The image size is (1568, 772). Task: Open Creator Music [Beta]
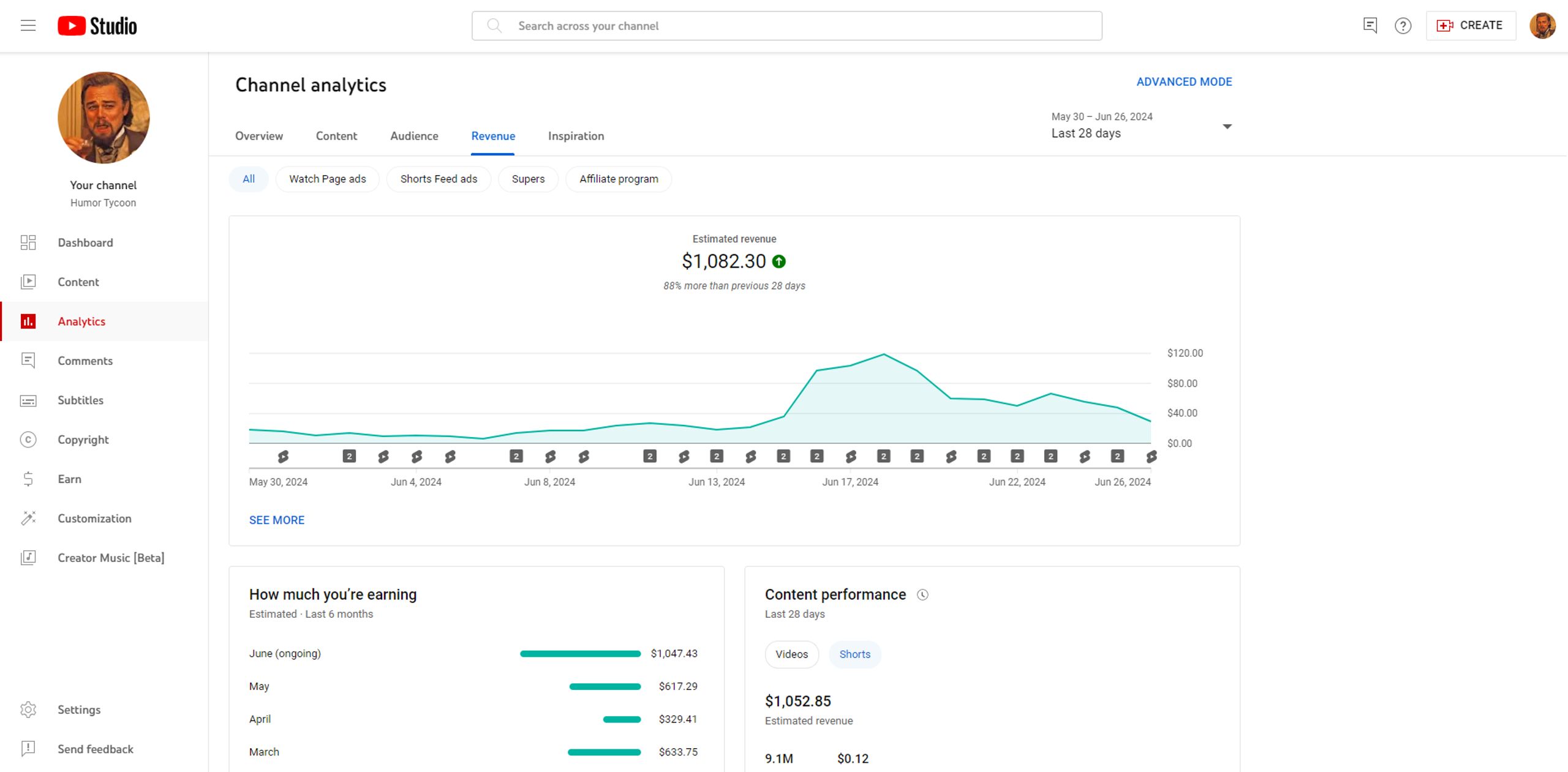[x=104, y=558]
